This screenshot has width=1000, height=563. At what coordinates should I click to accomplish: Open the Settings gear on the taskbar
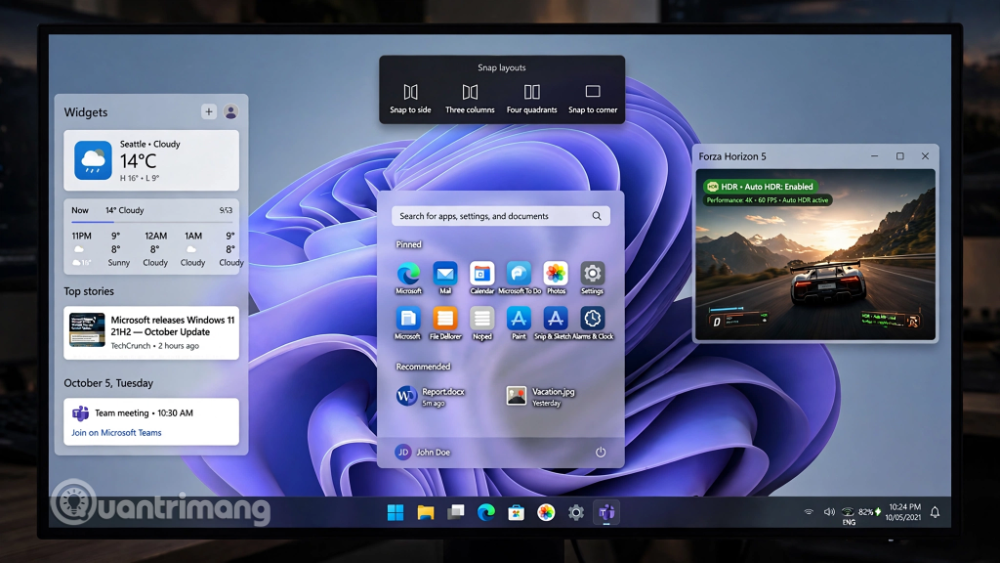(576, 512)
